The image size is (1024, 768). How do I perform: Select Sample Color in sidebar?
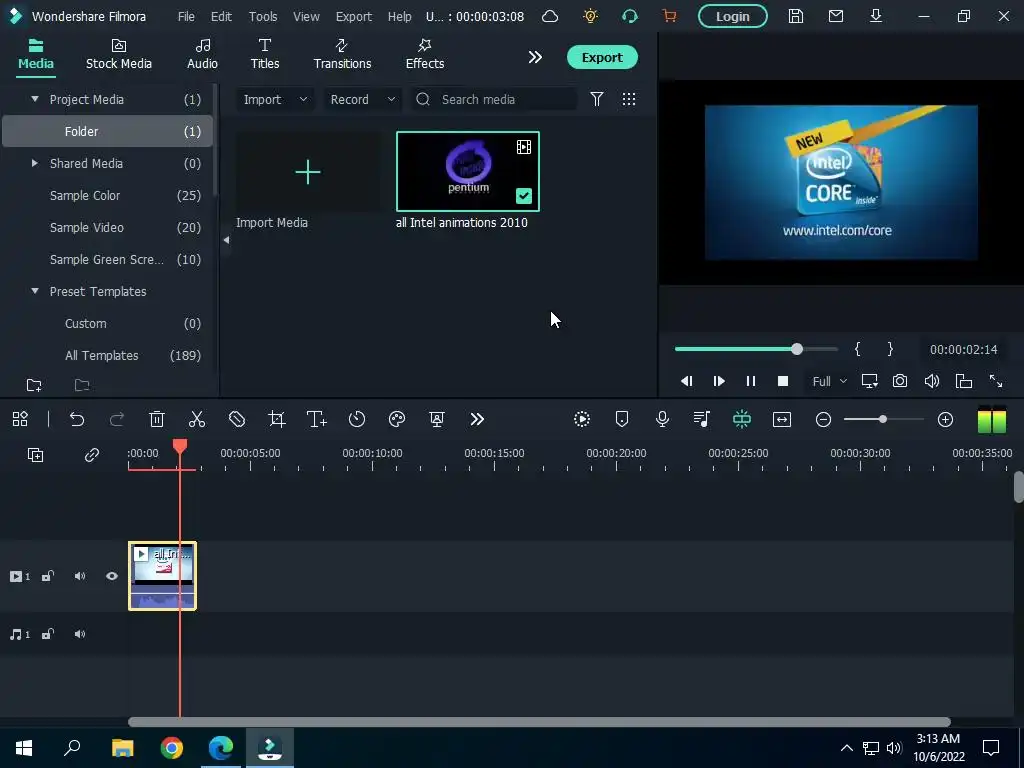point(108,195)
